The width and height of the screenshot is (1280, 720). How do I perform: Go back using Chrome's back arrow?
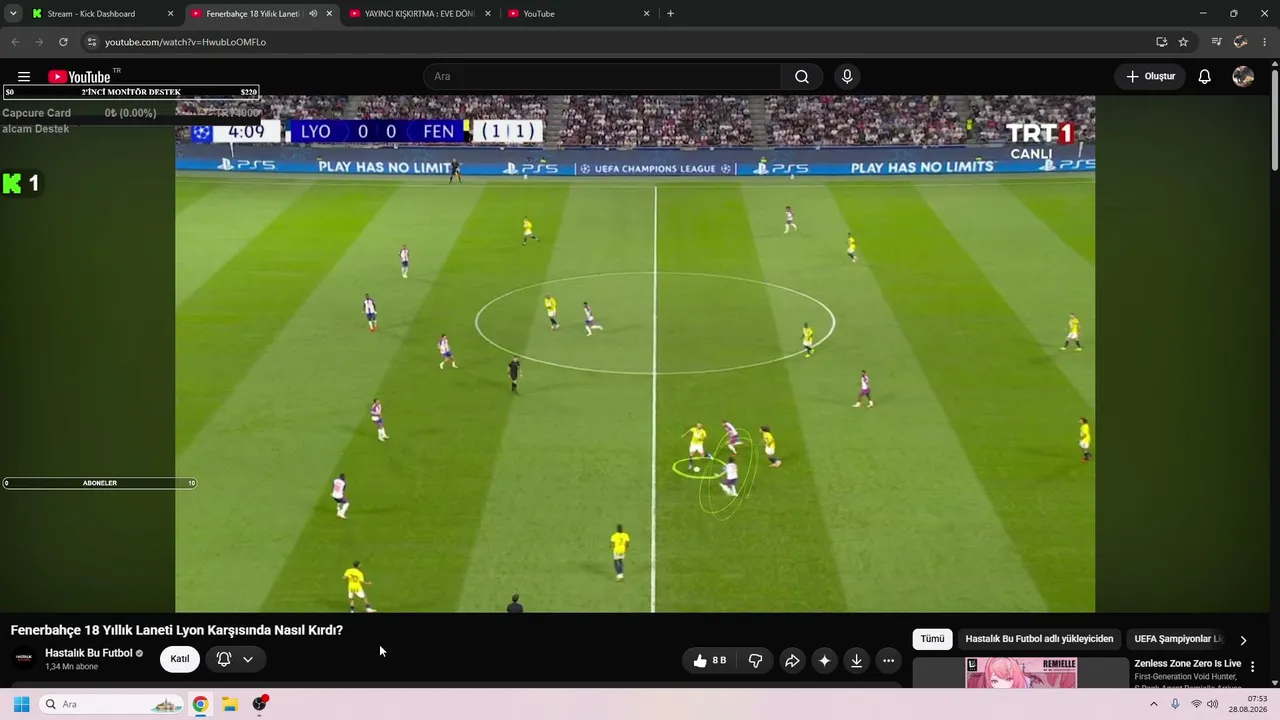pos(14,42)
